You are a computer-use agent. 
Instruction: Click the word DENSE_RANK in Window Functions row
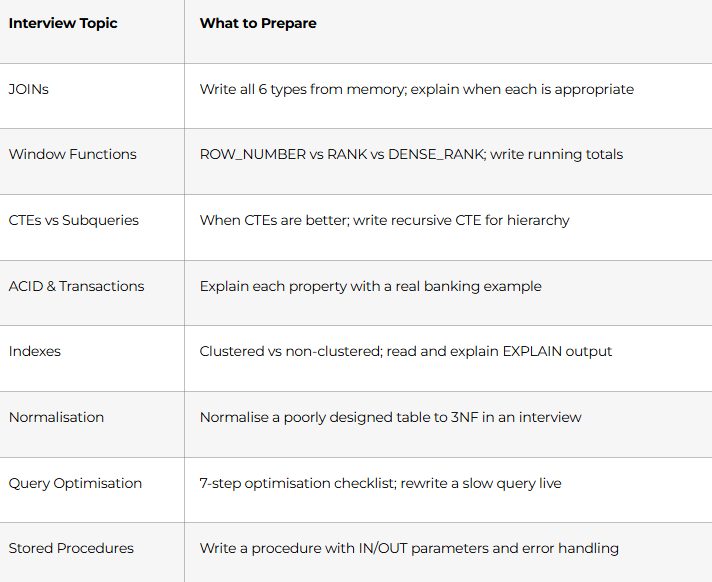[x=436, y=155]
